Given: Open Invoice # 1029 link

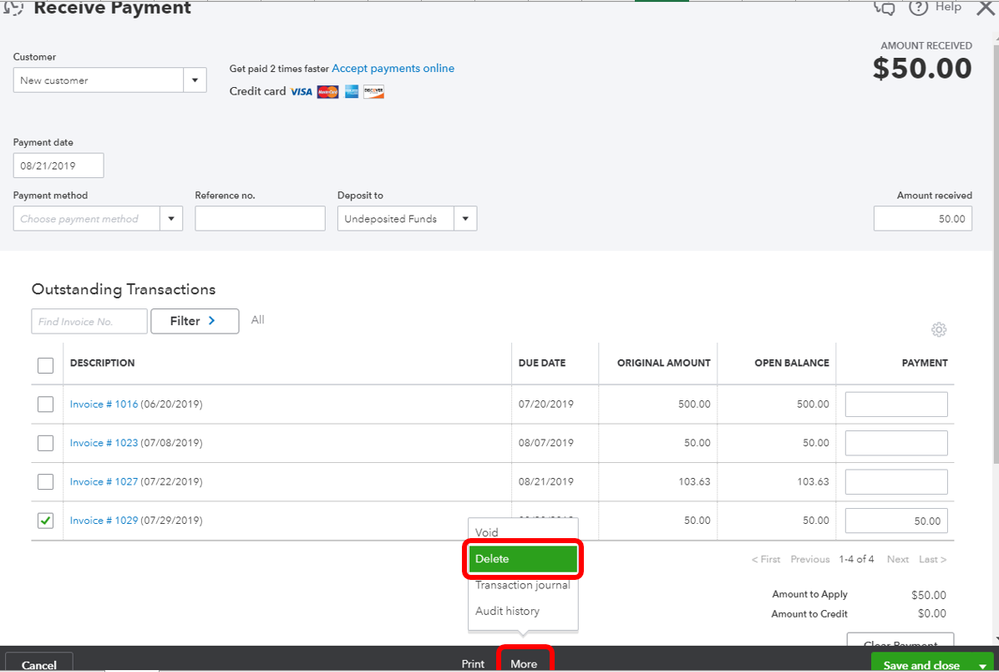Looking at the screenshot, I should [104, 520].
